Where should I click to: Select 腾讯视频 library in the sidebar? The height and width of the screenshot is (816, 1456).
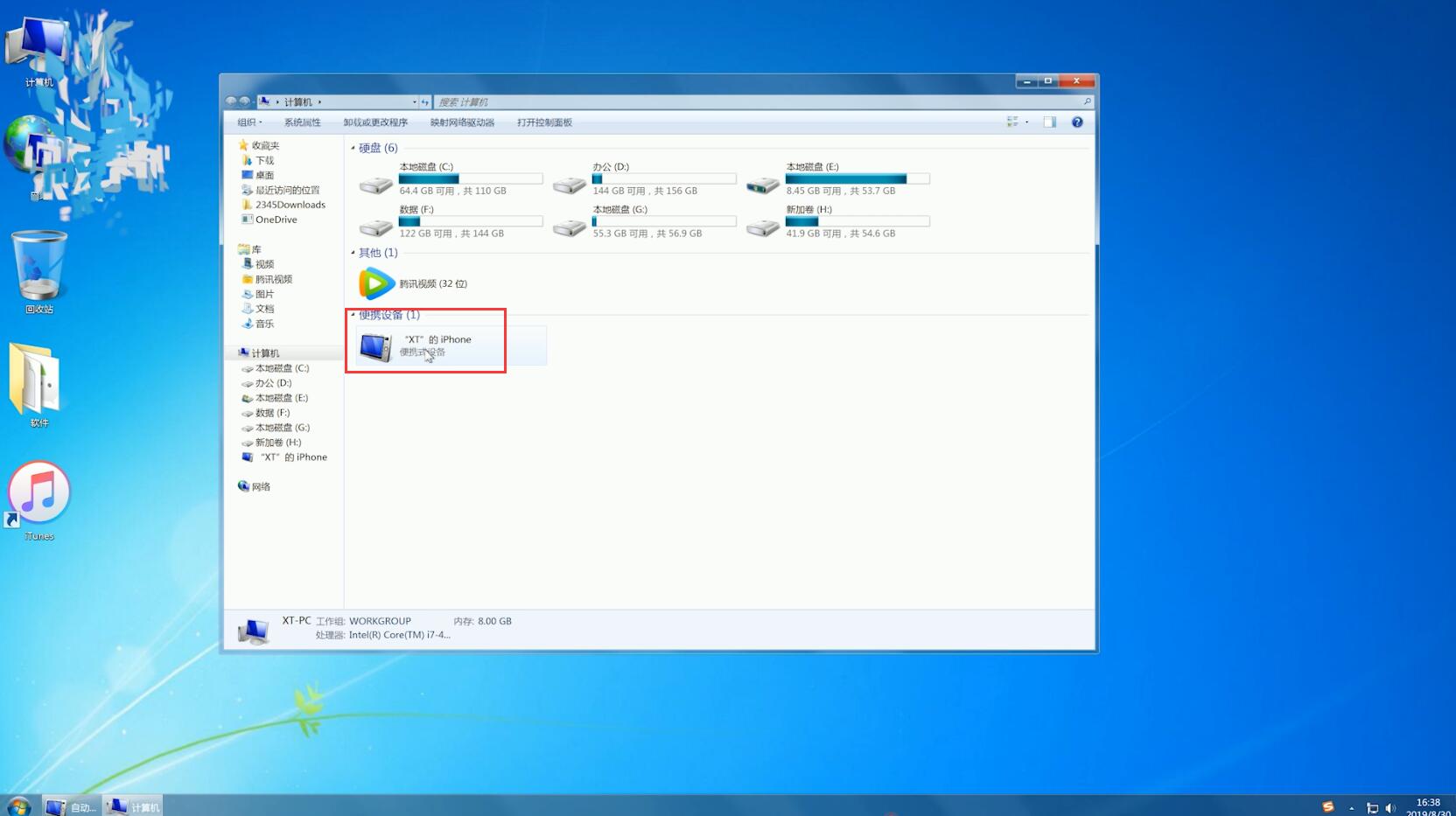274,280
